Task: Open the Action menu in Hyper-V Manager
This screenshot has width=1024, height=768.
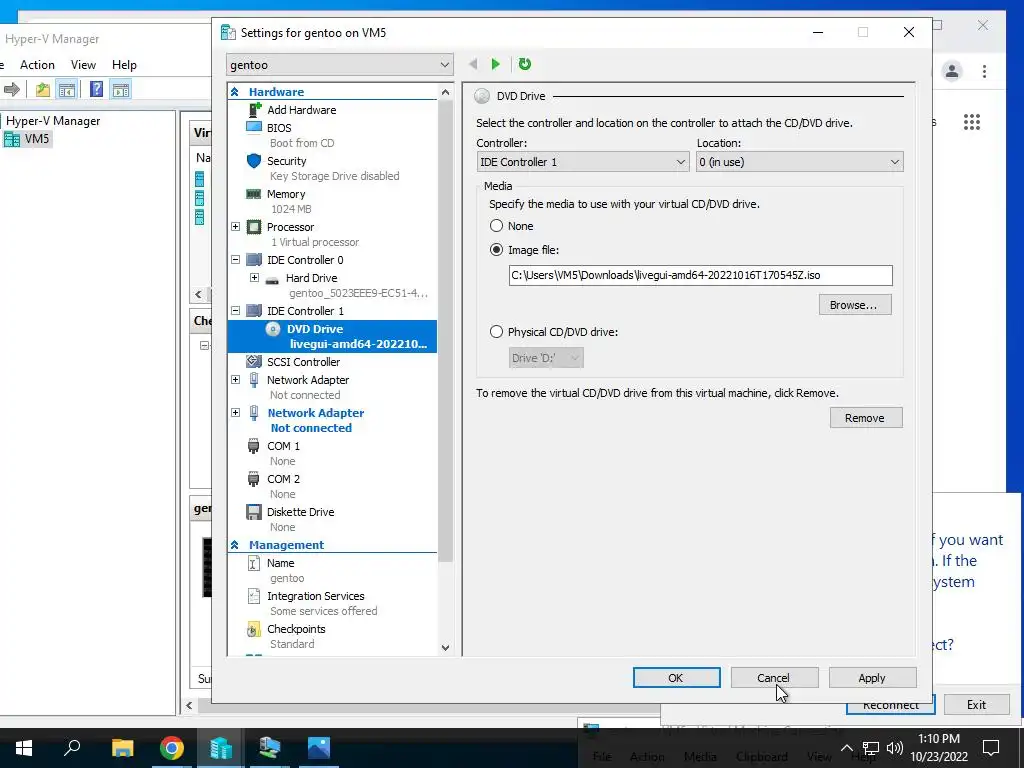Action: pos(37,65)
